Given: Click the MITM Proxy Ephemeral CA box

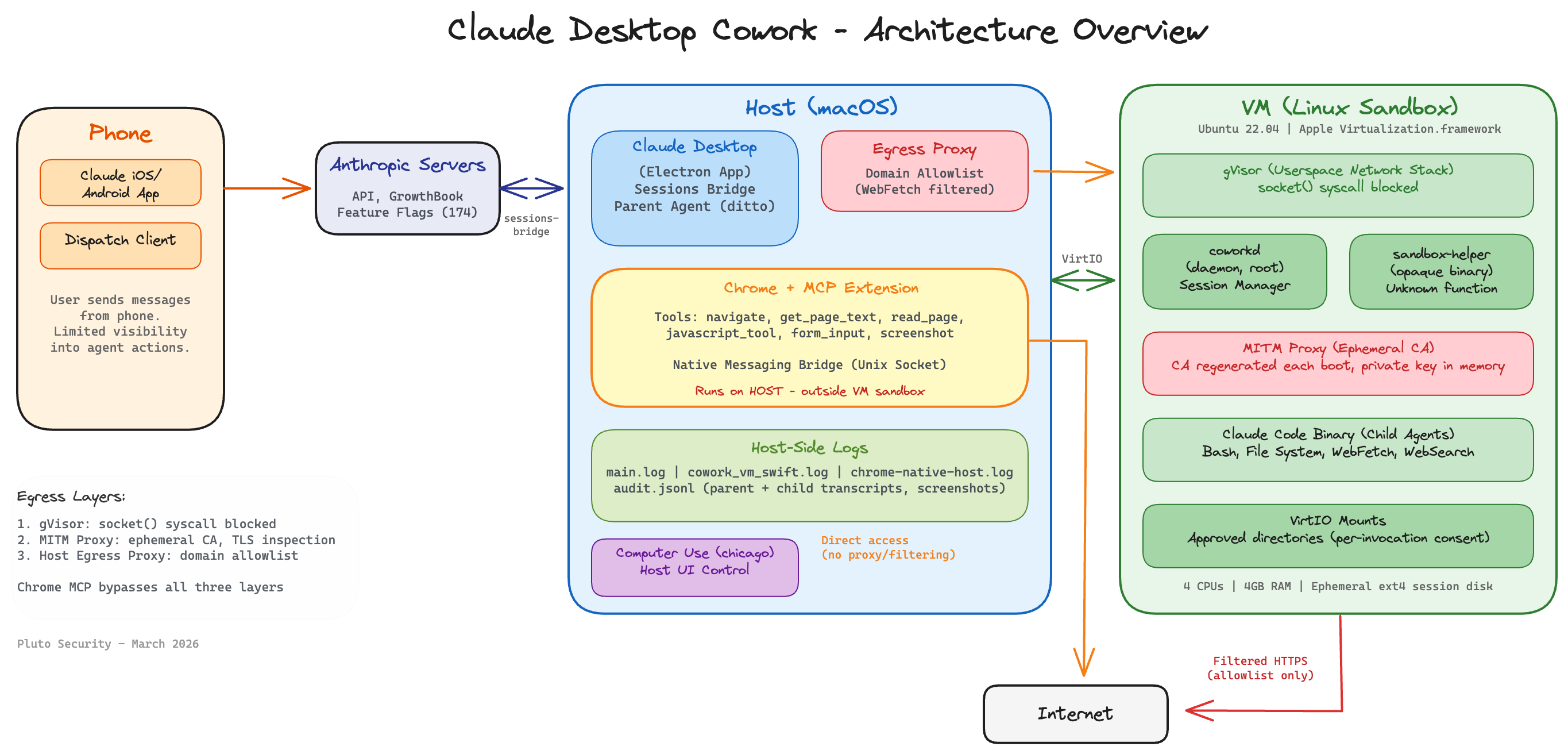Looking at the screenshot, I should click(x=1337, y=363).
